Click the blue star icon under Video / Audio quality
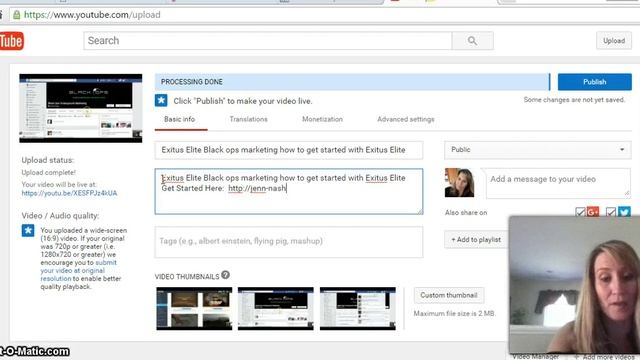This screenshot has height=360, width=640. [x=28, y=231]
